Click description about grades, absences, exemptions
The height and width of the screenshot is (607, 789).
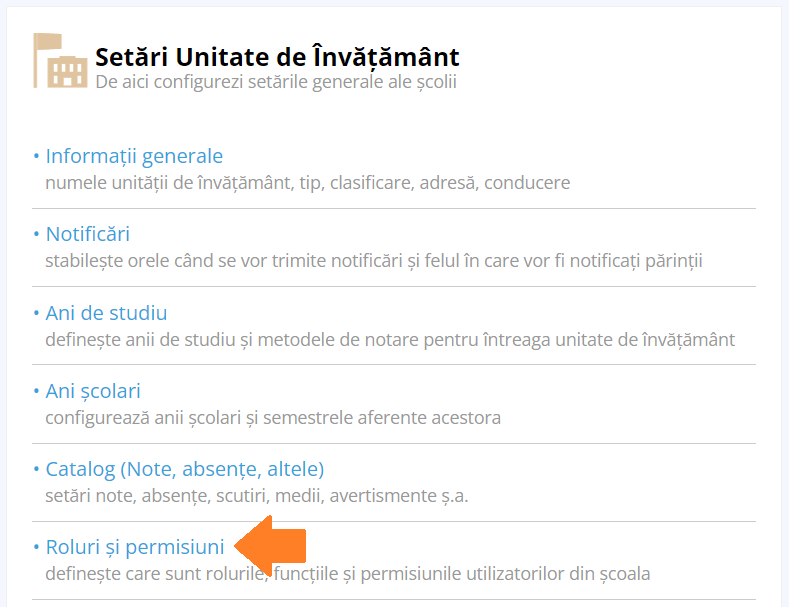(256, 495)
